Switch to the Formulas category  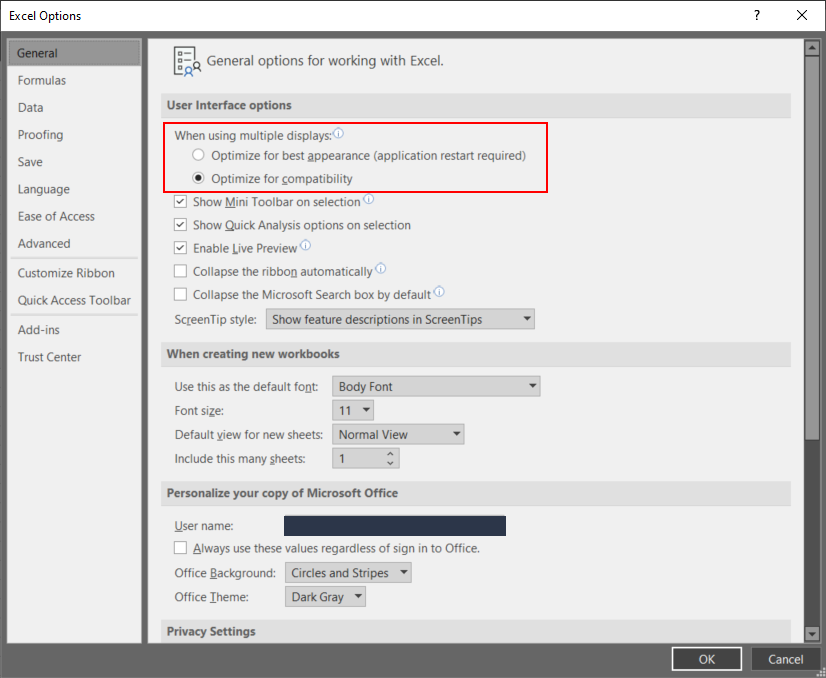click(74, 80)
